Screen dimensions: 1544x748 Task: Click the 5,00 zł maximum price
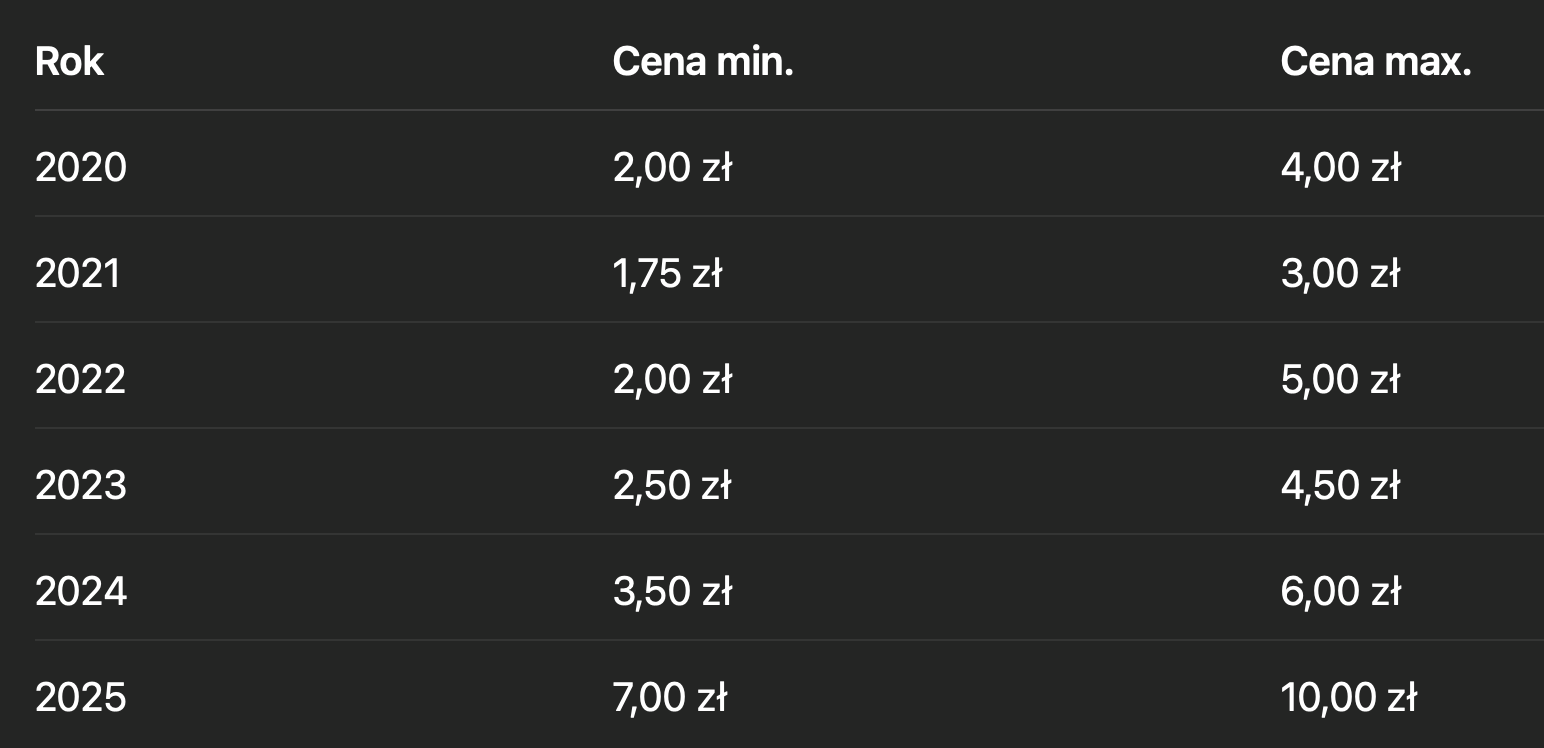[x=1340, y=380]
